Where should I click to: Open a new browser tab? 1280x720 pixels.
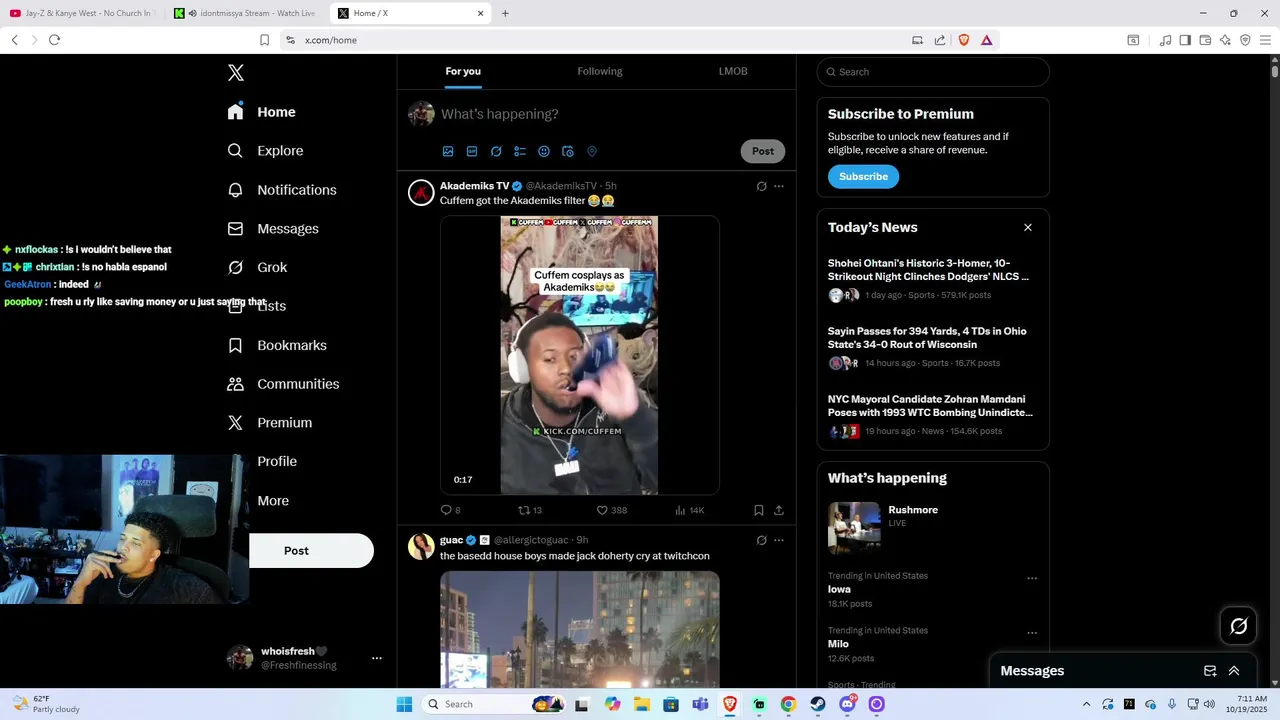(505, 13)
